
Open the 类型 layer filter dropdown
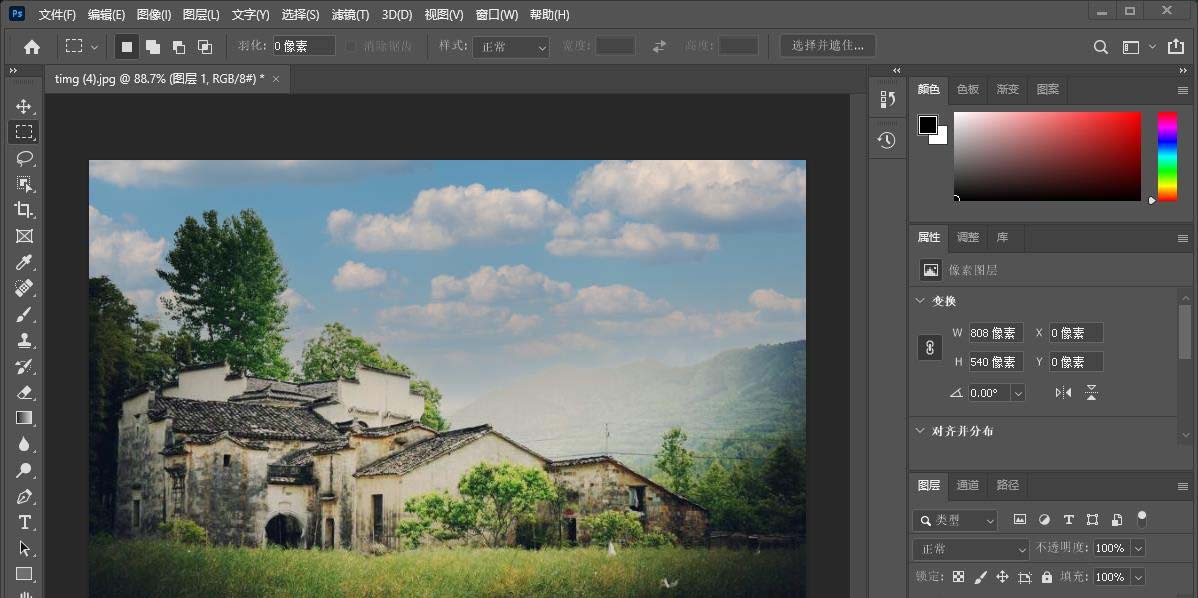click(955, 520)
